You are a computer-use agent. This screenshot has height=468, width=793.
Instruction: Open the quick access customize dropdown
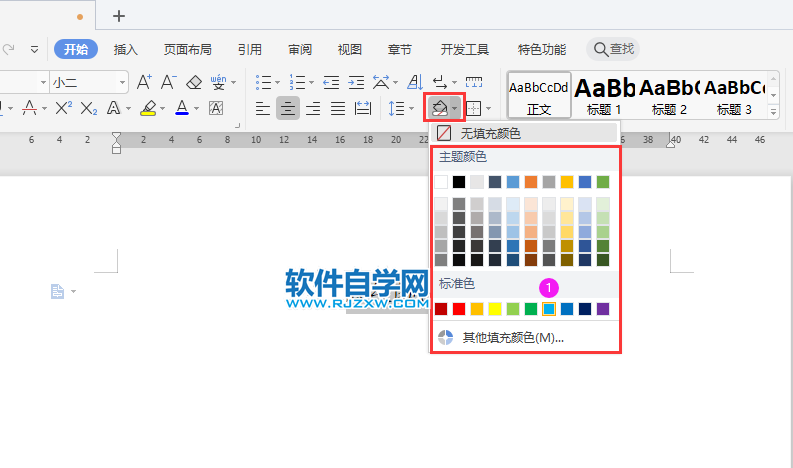pos(34,50)
